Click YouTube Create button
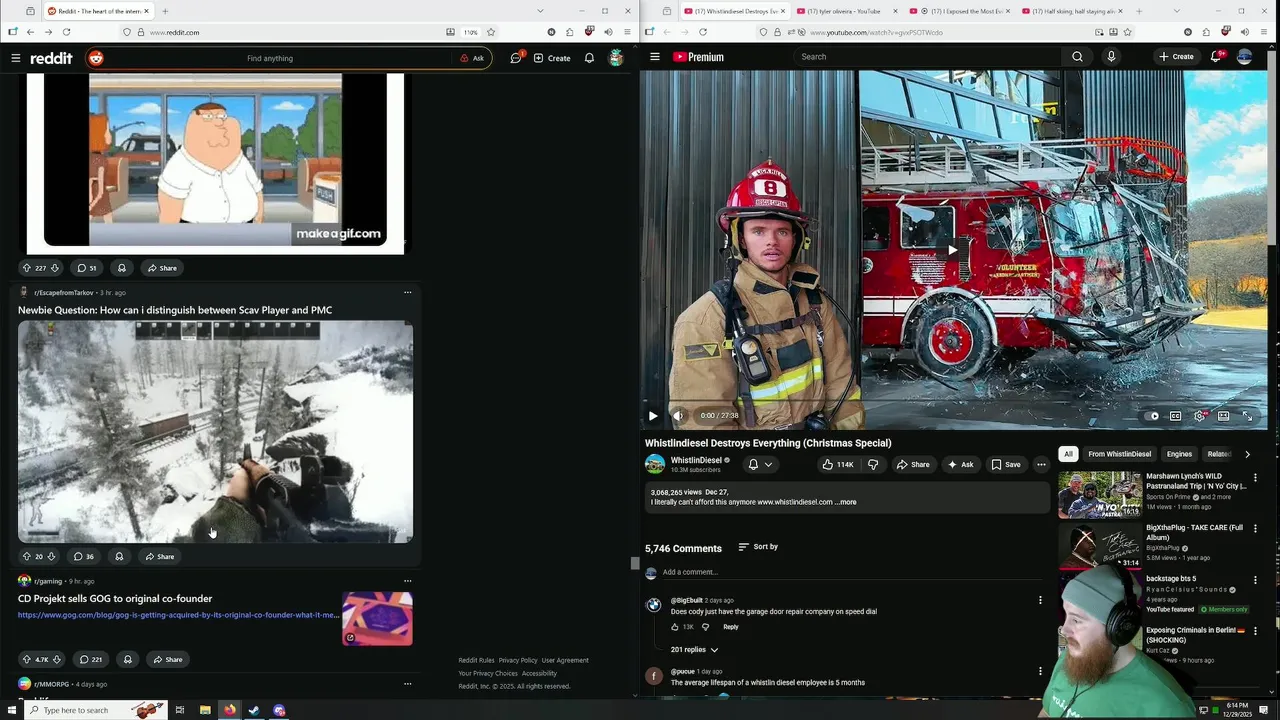 tap(1176, 57)
